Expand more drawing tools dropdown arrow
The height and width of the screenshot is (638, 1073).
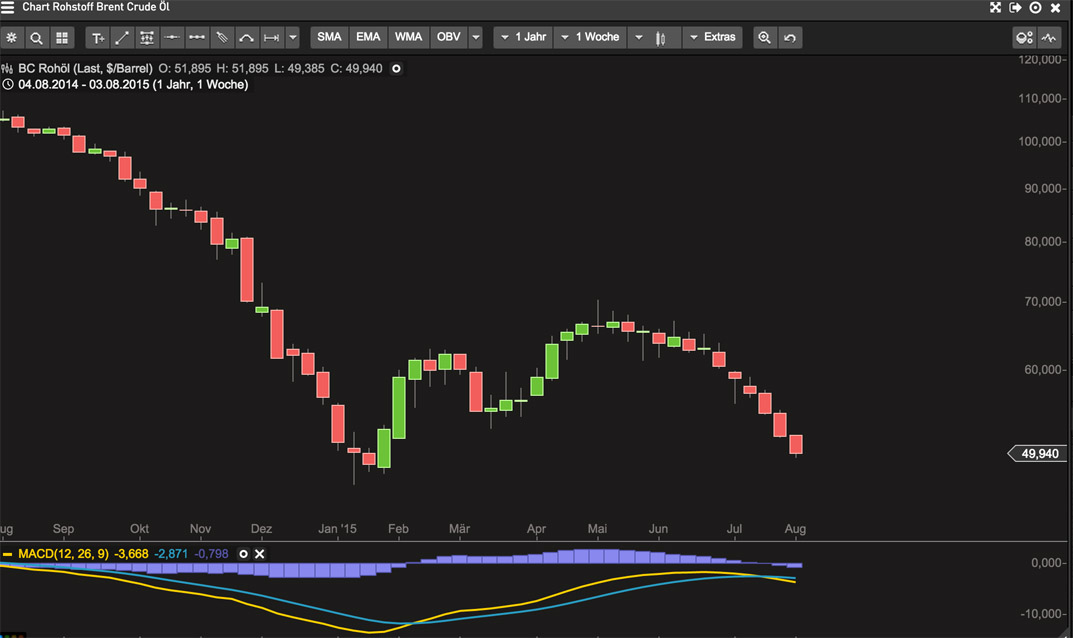[293, 38]
